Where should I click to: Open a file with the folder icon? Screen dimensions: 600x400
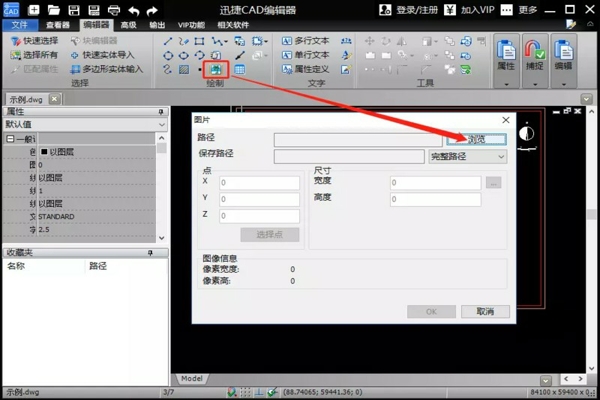point(54,10)
